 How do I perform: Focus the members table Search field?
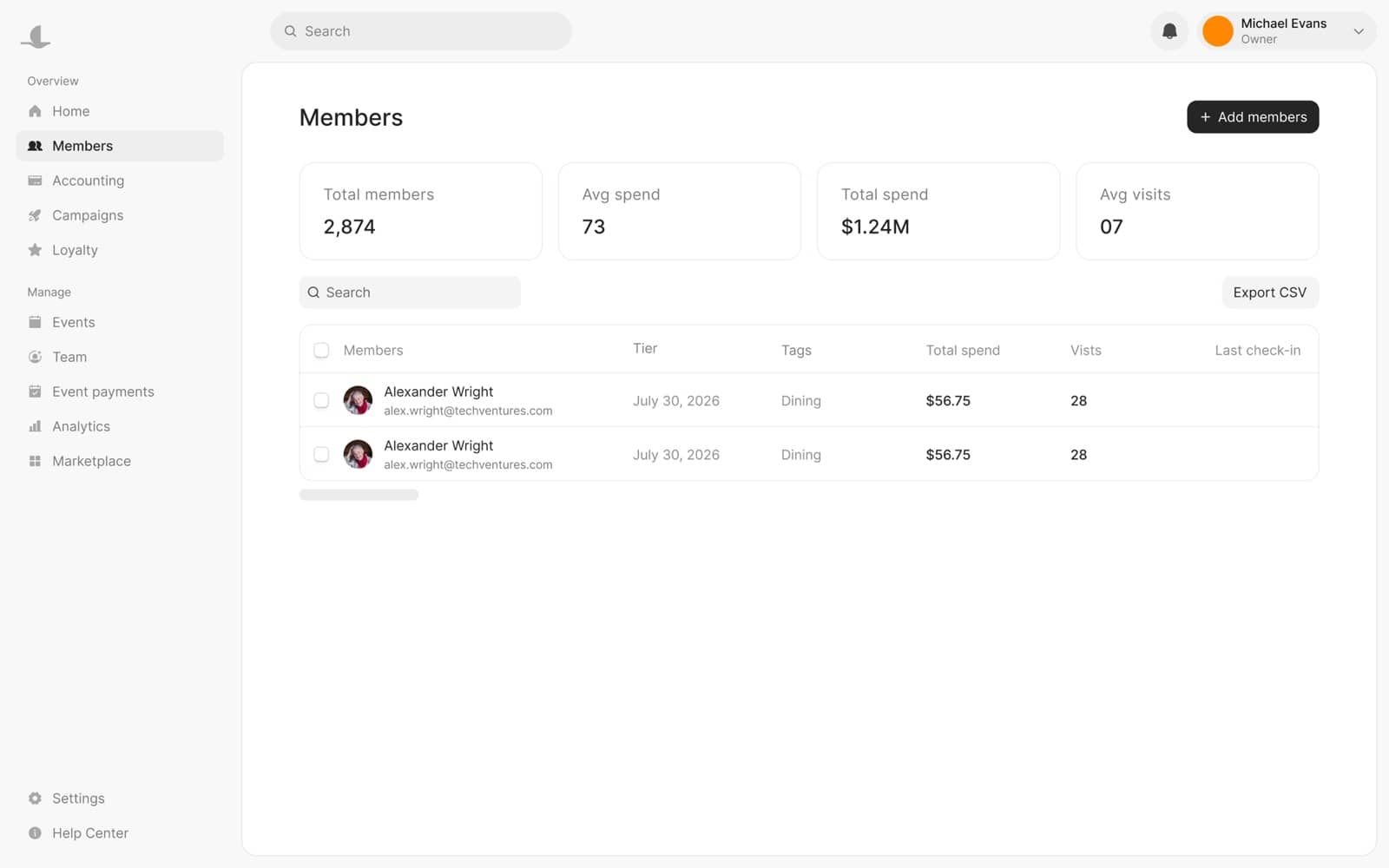click(410, 293)
